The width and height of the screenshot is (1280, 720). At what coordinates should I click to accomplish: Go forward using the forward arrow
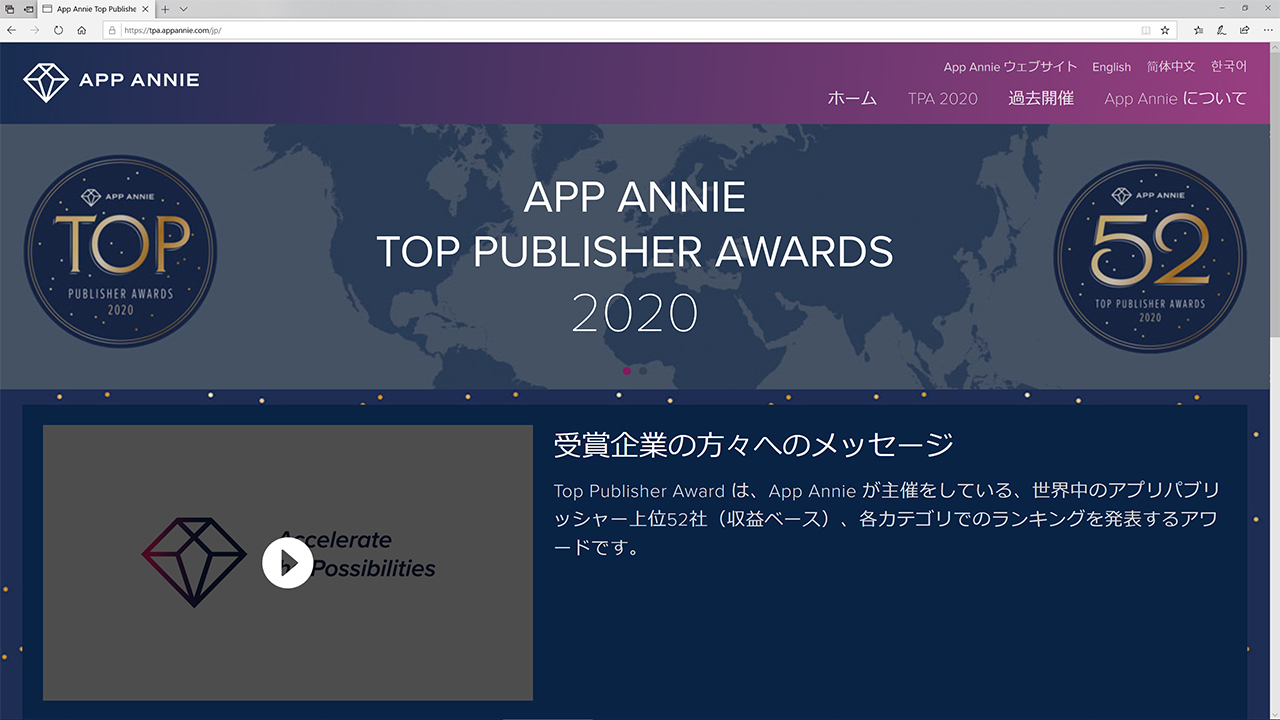(34, 30)
